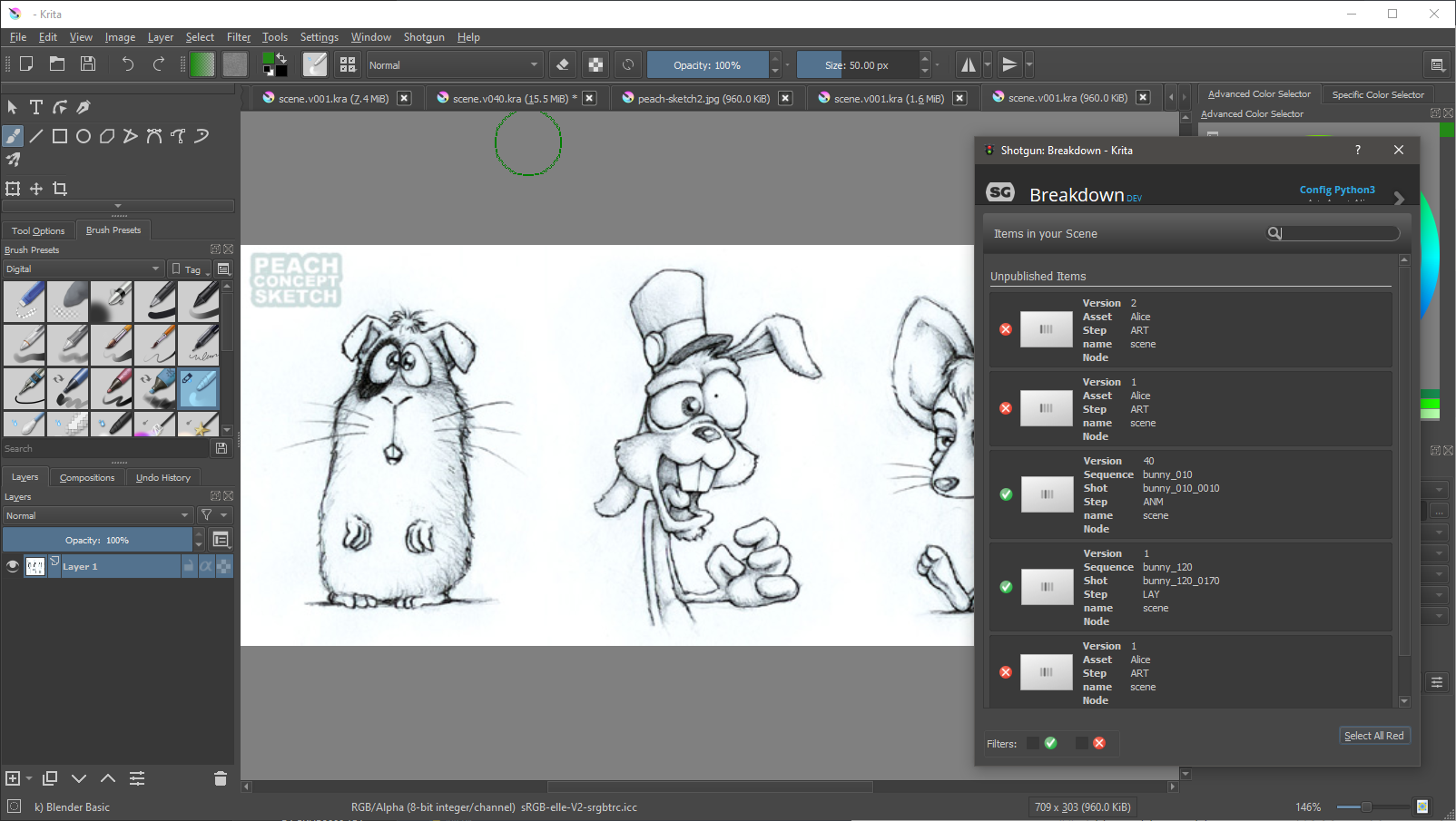The height and width of the screenshot is (821, 1456).
Task: Toggle eraser mode in toolbar
Action: pos(563,64)
